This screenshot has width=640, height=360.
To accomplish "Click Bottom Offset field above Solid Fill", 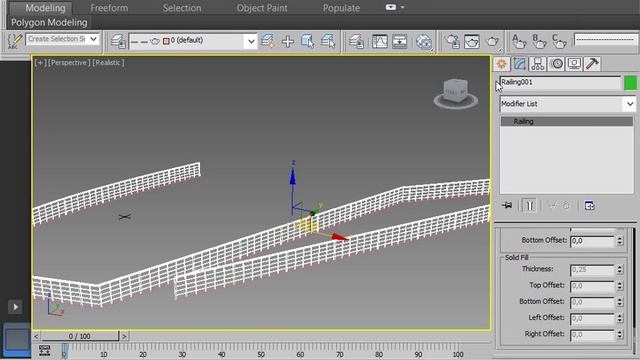I will 592,241.
